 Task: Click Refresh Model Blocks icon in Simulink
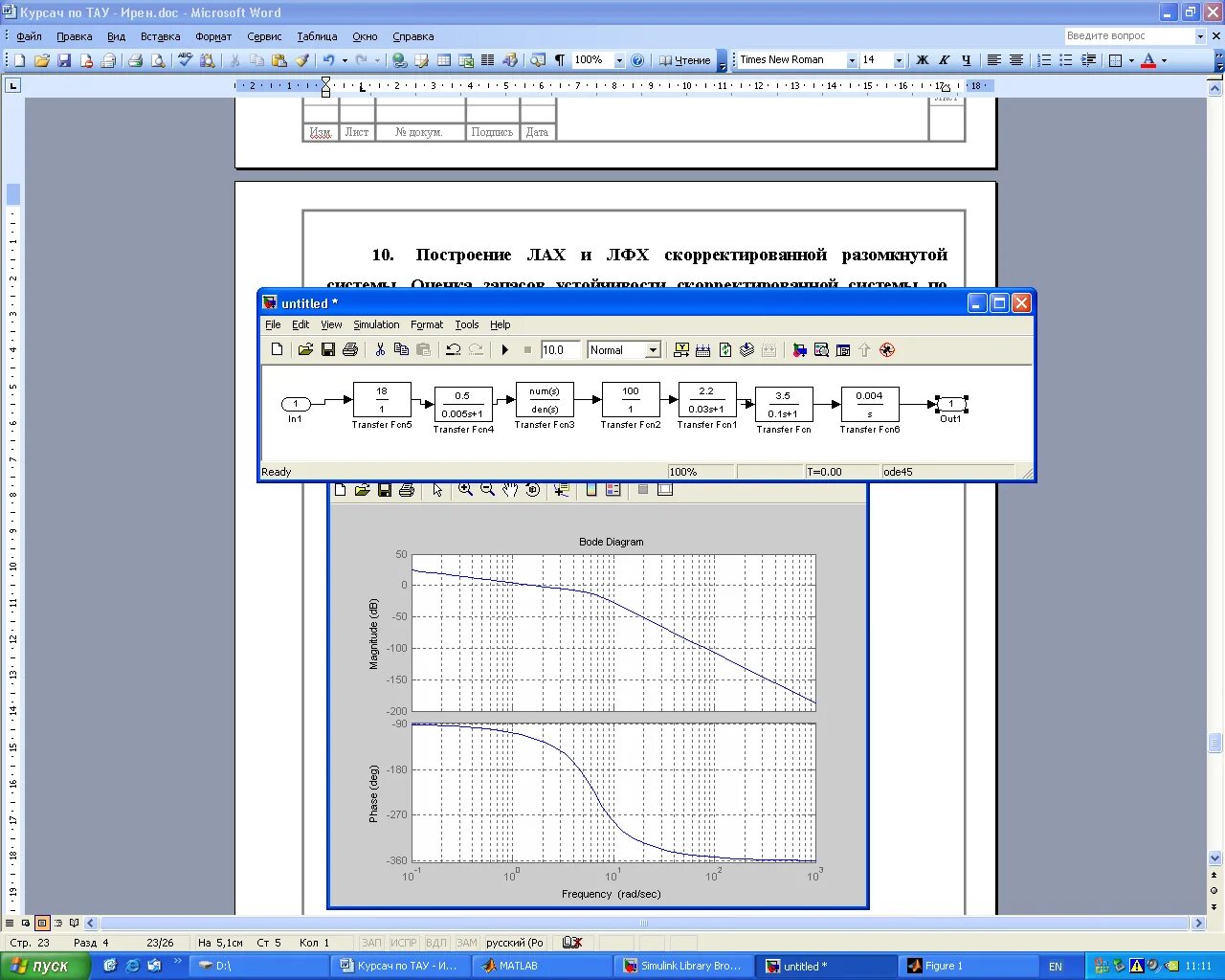click(x=725, y=350)
